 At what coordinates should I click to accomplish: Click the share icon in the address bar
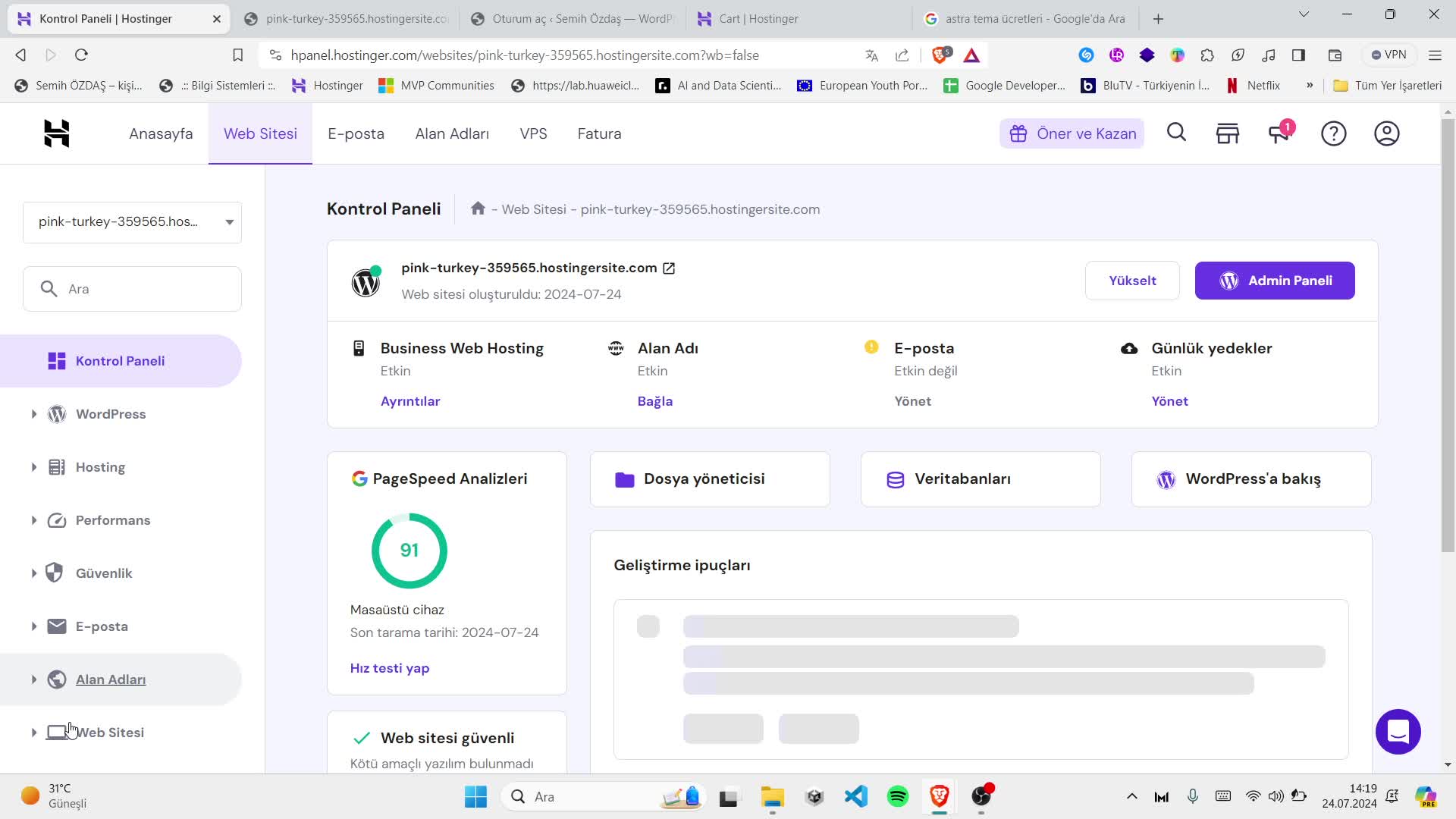pyautogui.click(x=902, y=55)
